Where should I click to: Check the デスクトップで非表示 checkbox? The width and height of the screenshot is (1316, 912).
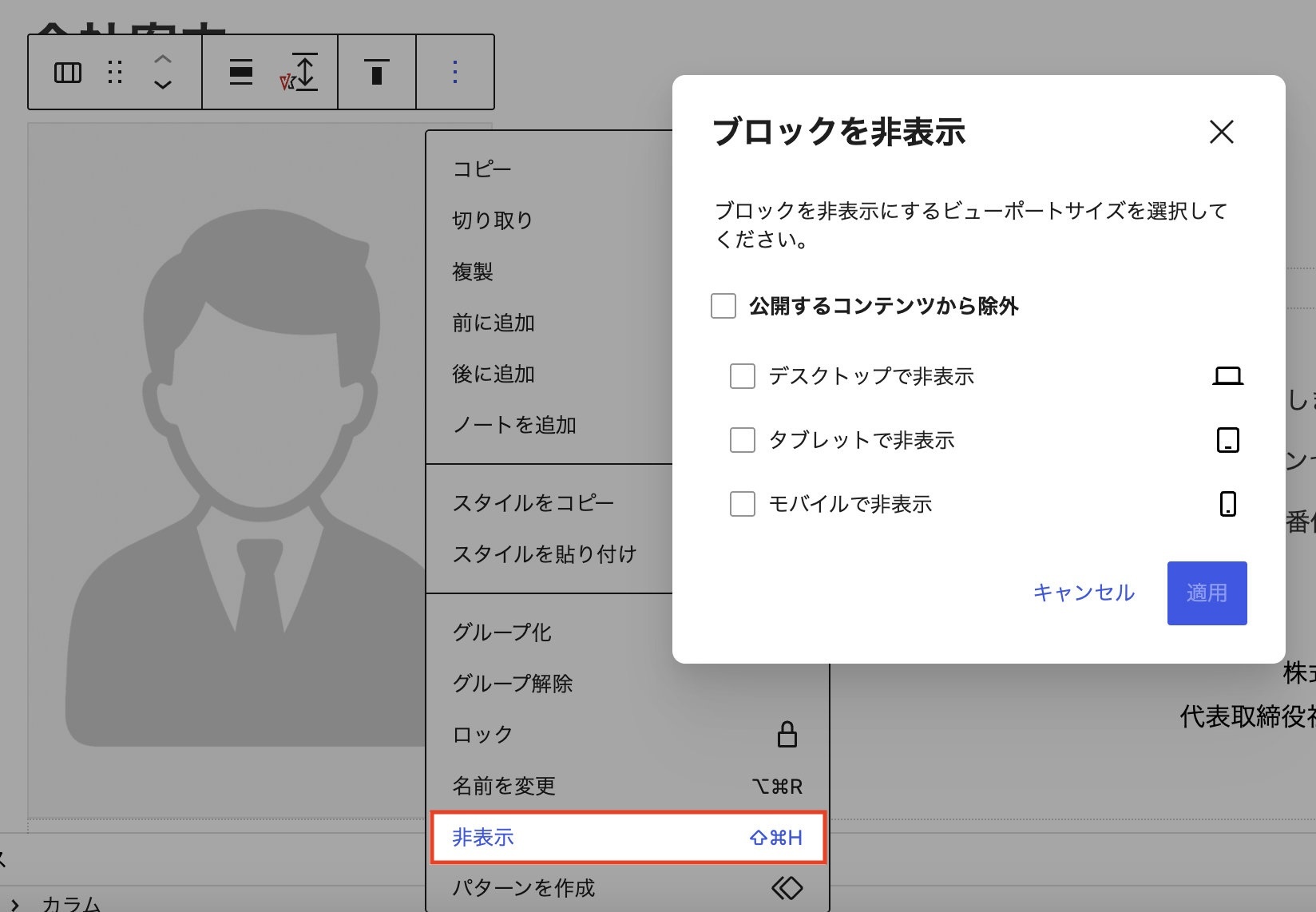tap(743, 376)
